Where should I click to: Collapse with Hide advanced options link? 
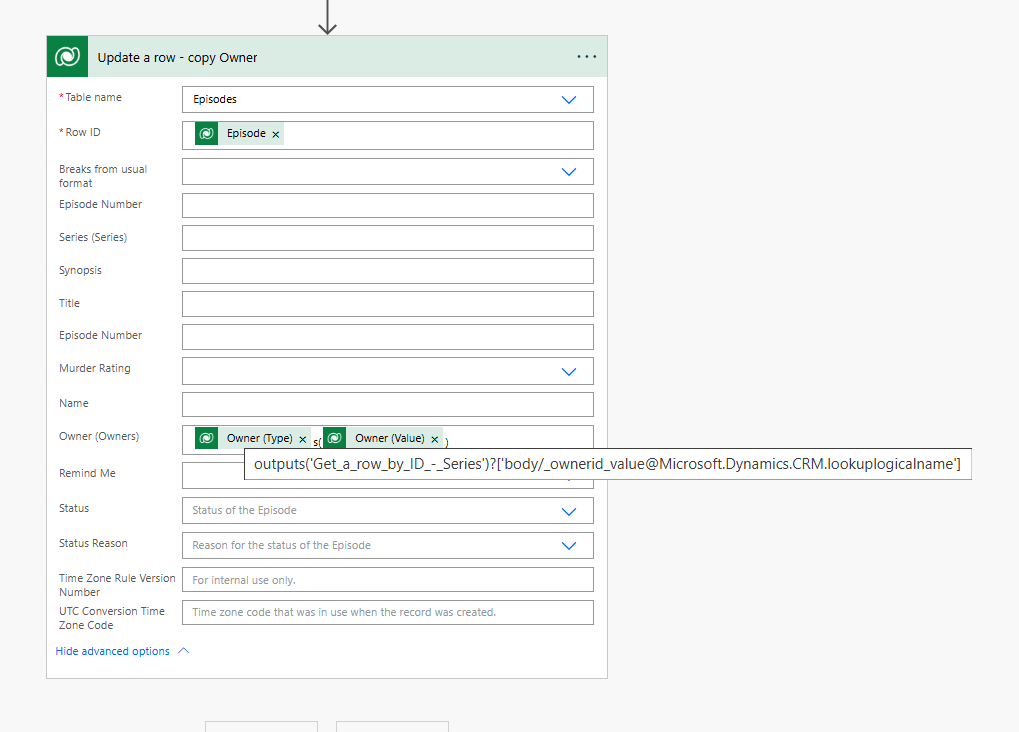point(112,651)
